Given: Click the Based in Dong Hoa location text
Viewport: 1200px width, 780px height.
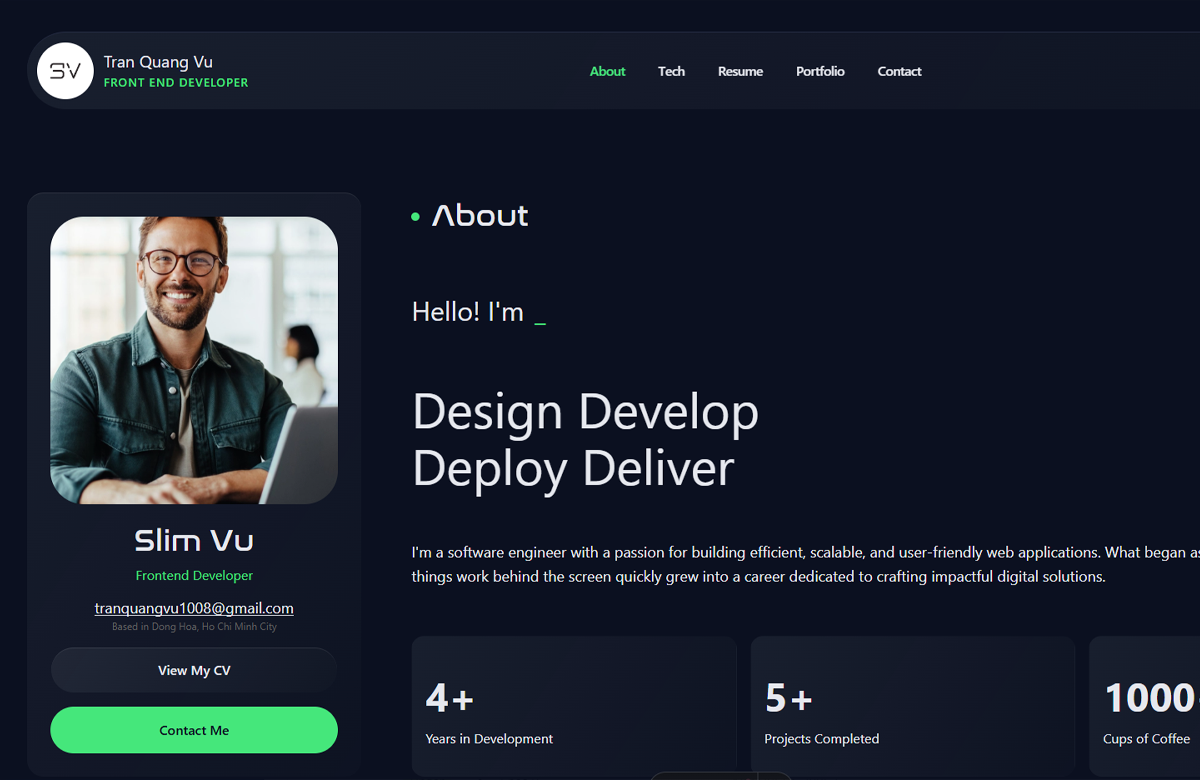Looking at the screenshot, I should click(x=194, y=627).
